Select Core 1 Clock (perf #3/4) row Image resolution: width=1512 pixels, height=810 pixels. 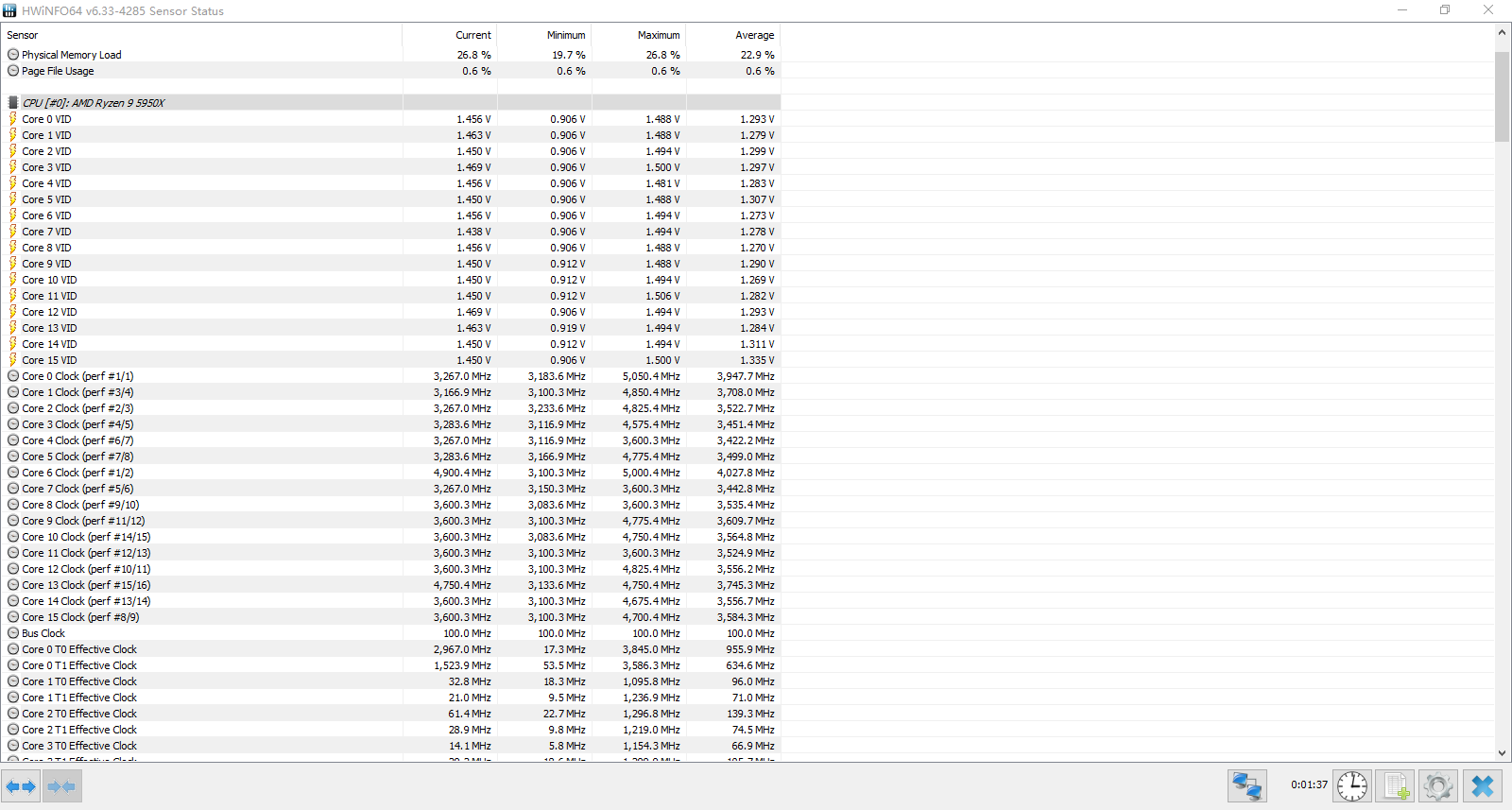[x=390, y=391]
